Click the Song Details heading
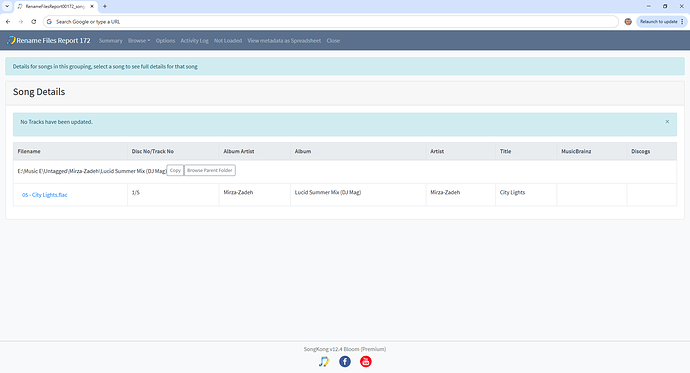690x373 pixels. 39,92
